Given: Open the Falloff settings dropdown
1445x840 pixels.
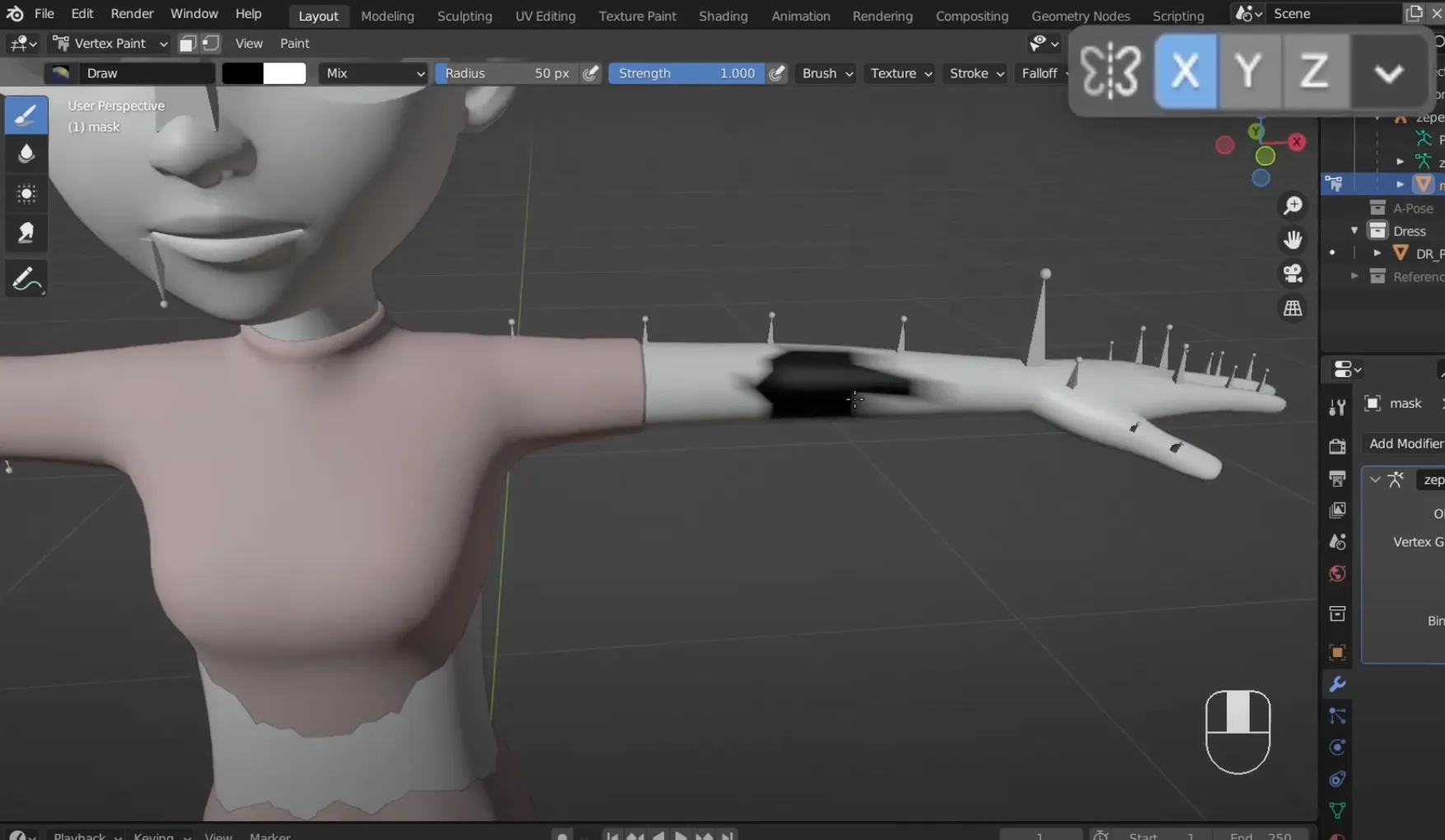Looking at the screenshot, I should 1043,73.
